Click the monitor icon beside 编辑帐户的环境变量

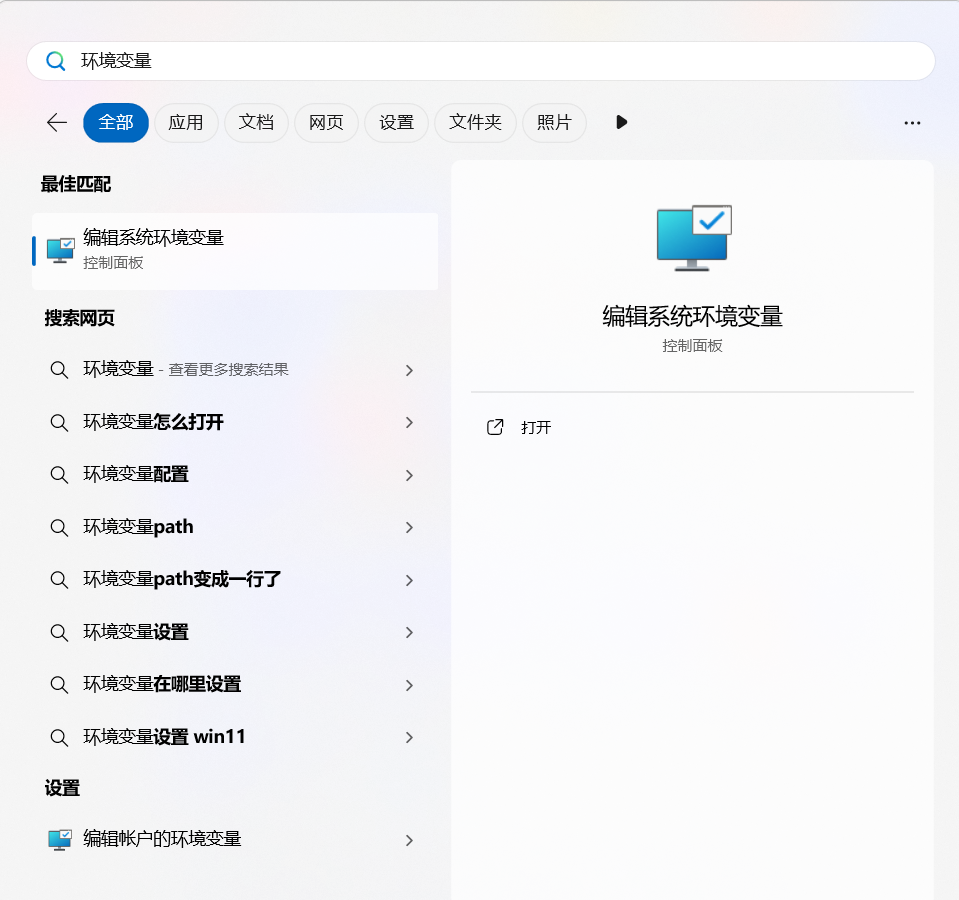[60, 839]
